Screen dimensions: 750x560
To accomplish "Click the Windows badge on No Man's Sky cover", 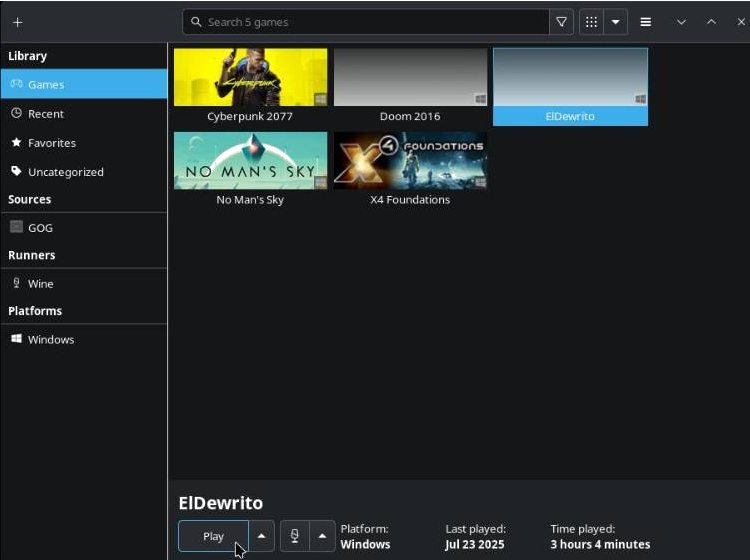I will (320, 182).
